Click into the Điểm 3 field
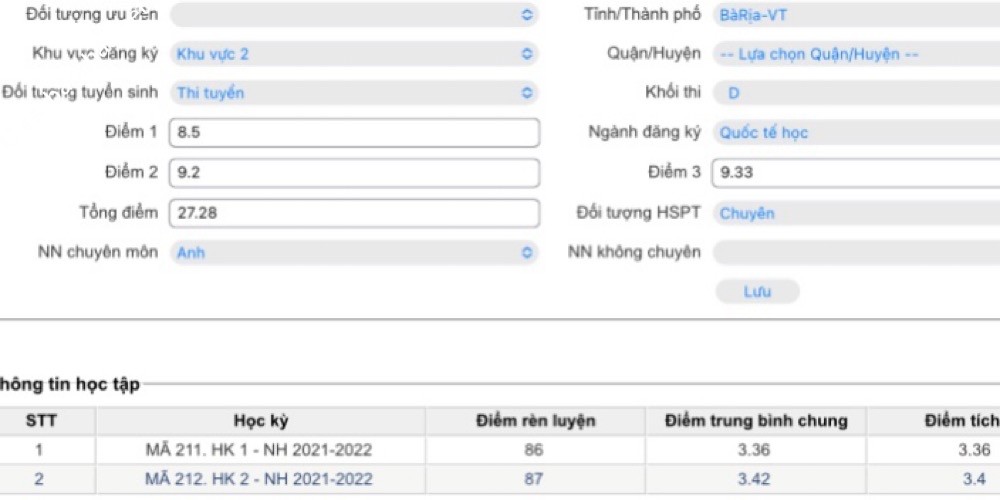 coord(855,173)
